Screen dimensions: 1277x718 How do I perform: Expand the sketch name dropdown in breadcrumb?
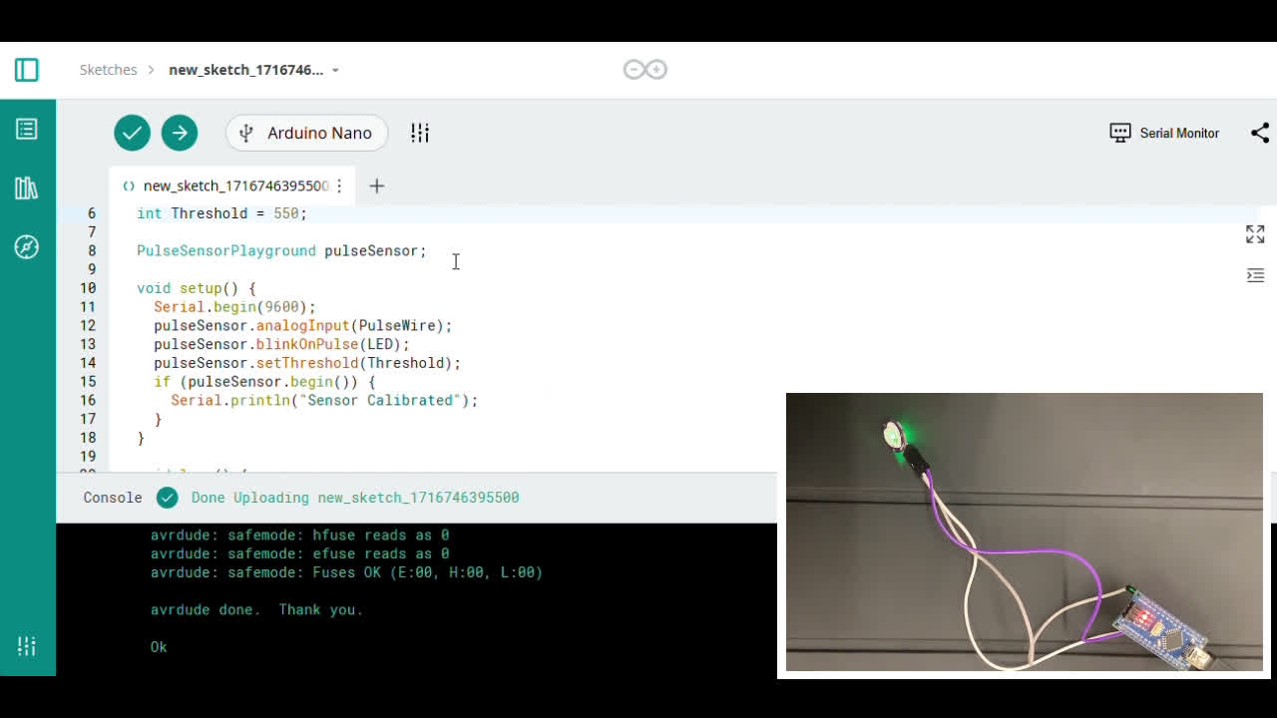point(335,70)
